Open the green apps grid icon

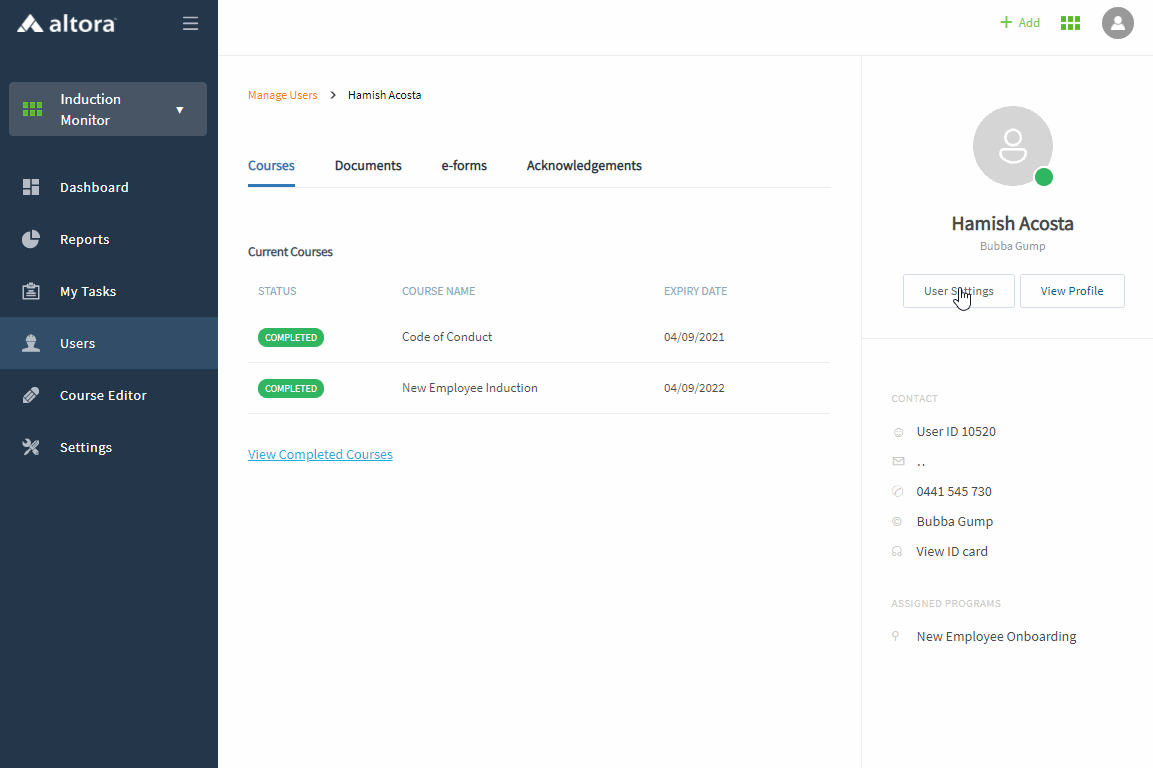(1070, 23)
